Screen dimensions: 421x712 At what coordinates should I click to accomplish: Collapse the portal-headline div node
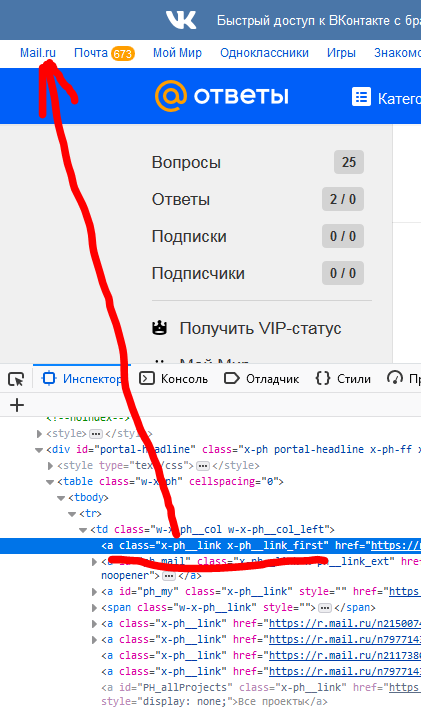(39, 450)
